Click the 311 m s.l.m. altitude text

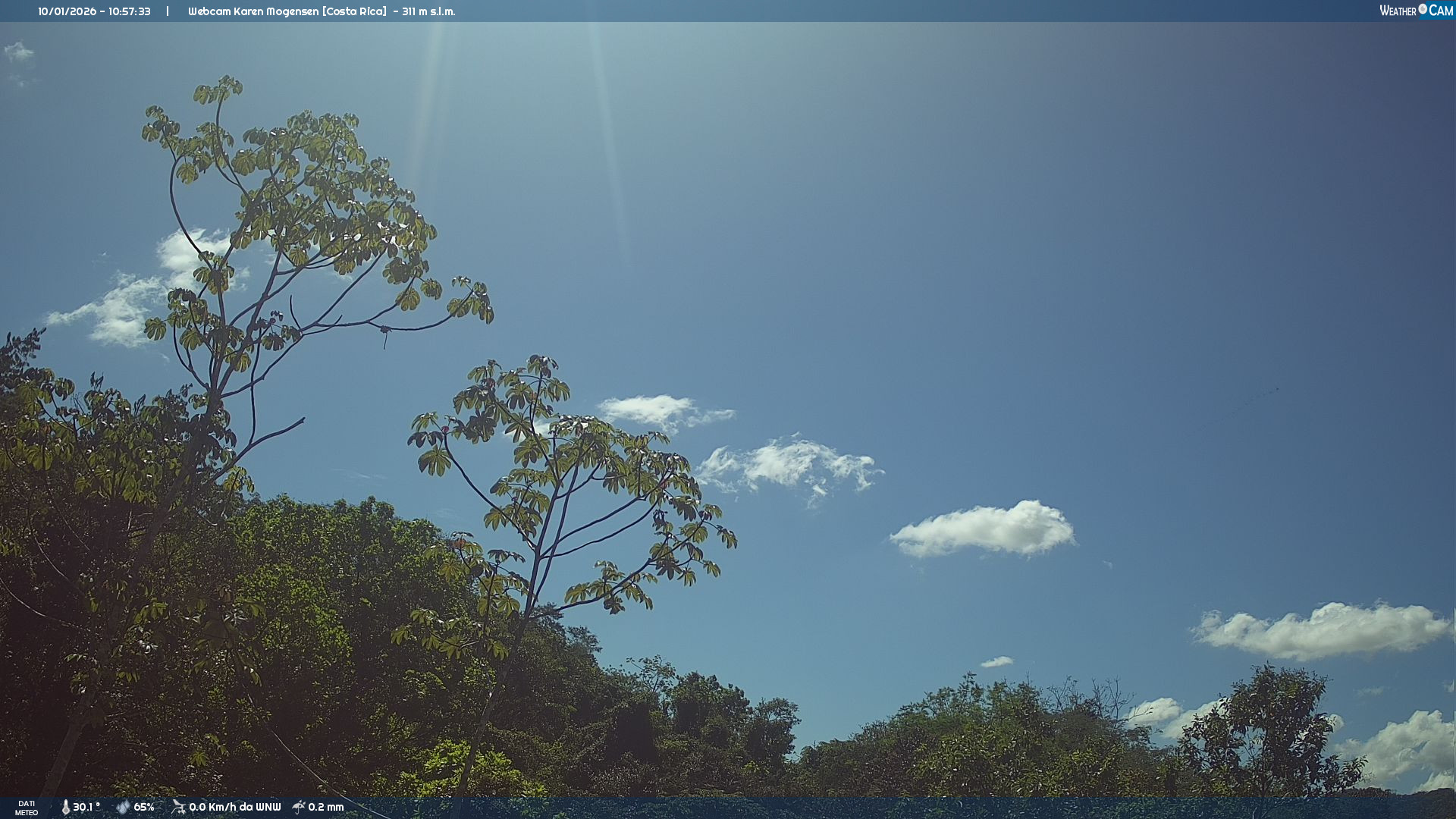[x=428, y=11]
